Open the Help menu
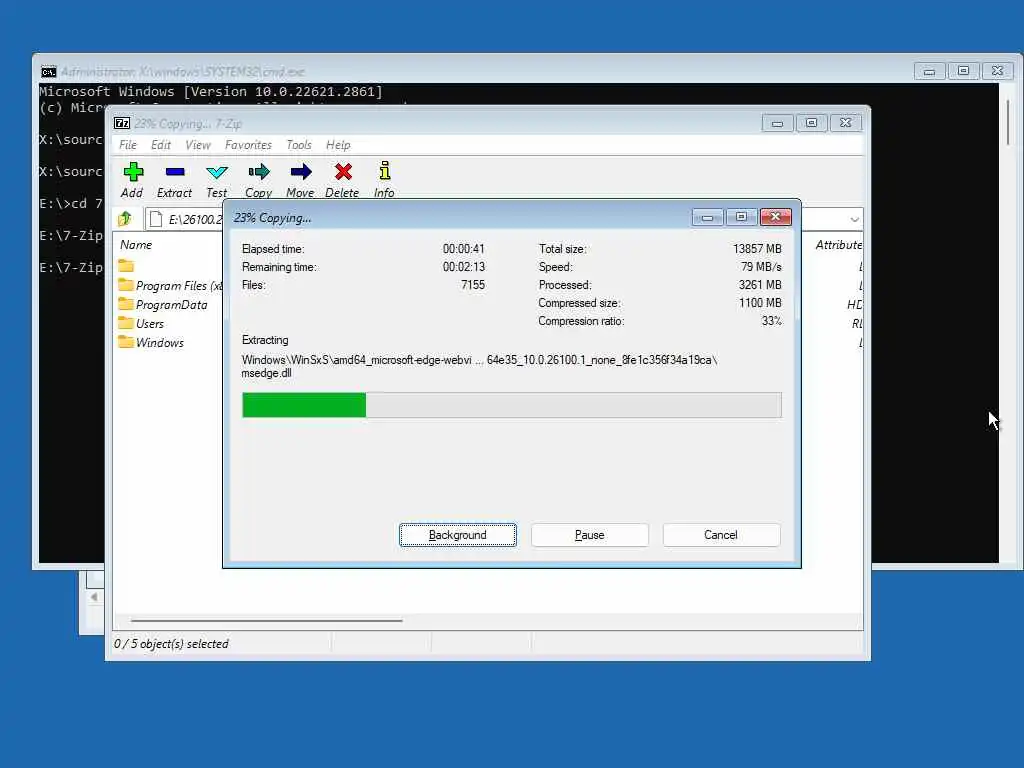This screenshot has height=768, width=1024. pos(338,145)
